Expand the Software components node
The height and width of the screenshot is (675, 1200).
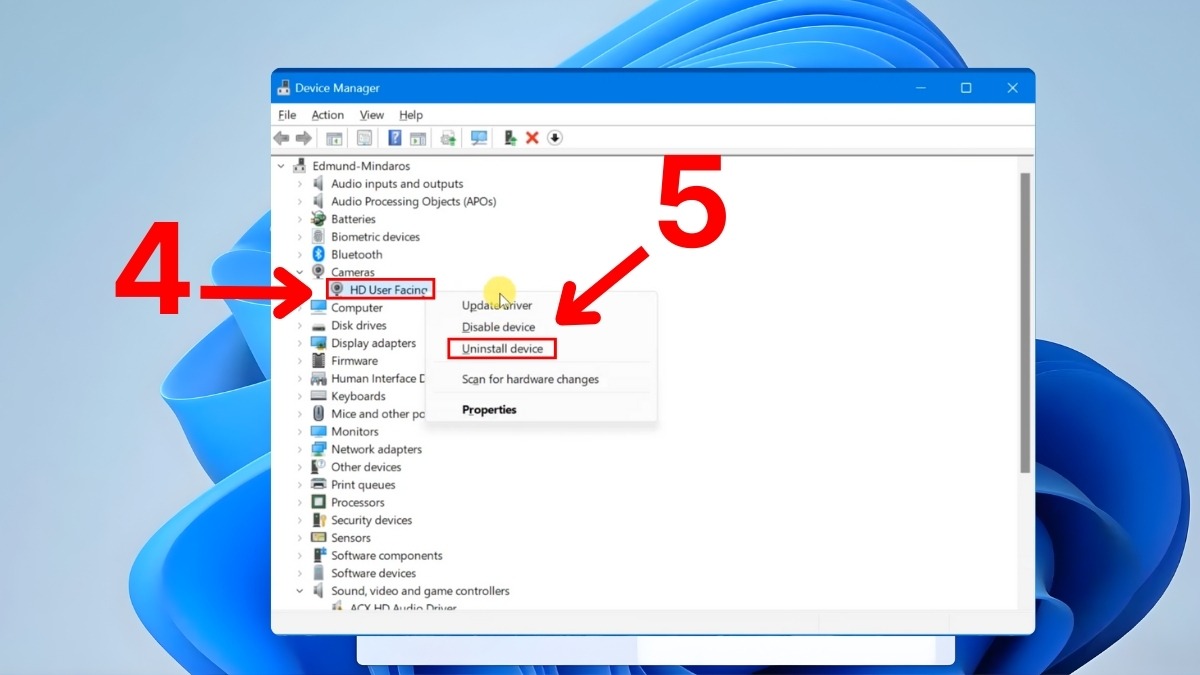(299, 555)
